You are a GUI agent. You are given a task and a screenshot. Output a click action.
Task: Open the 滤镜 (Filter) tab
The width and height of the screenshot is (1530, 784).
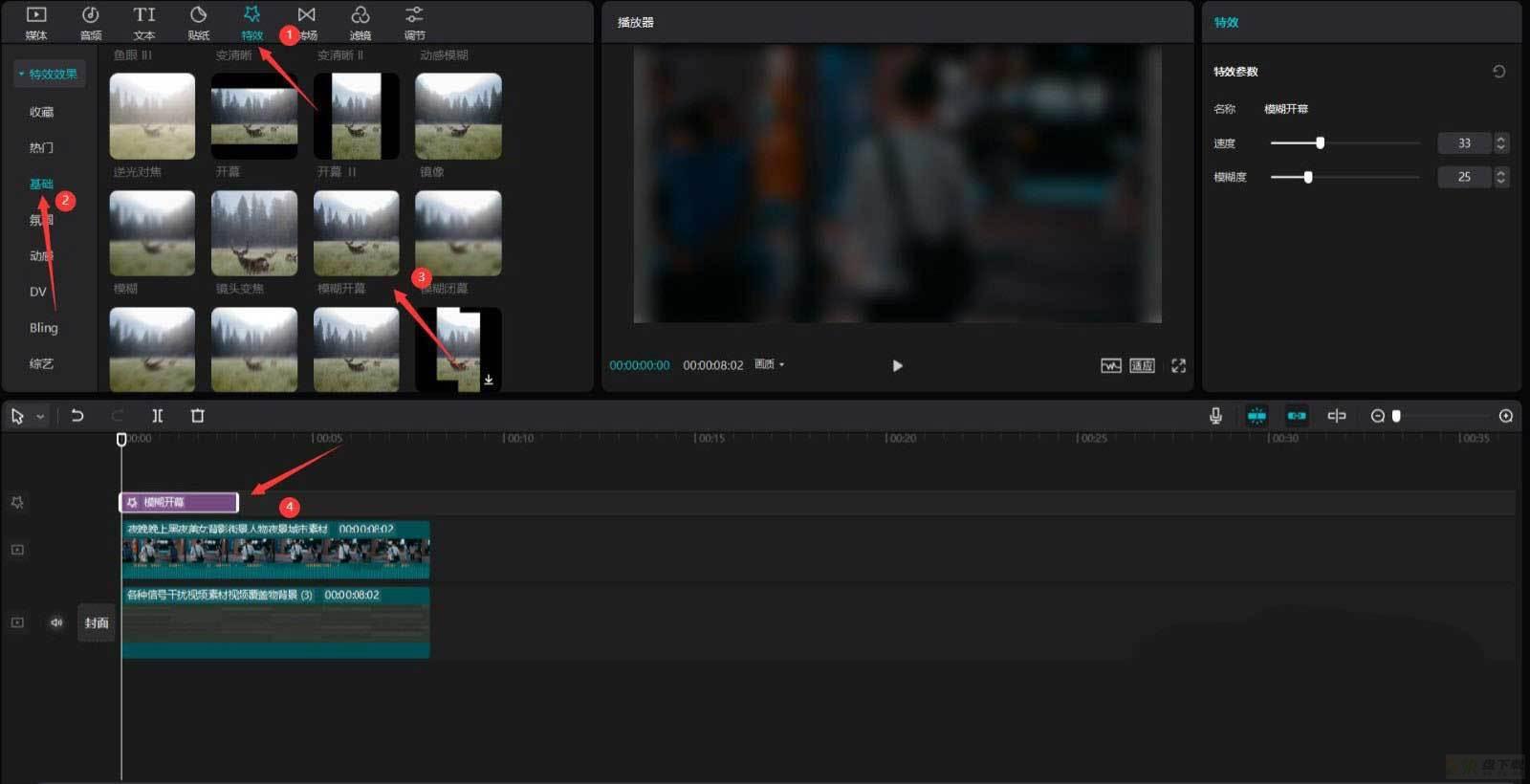(x=361, y=22)
